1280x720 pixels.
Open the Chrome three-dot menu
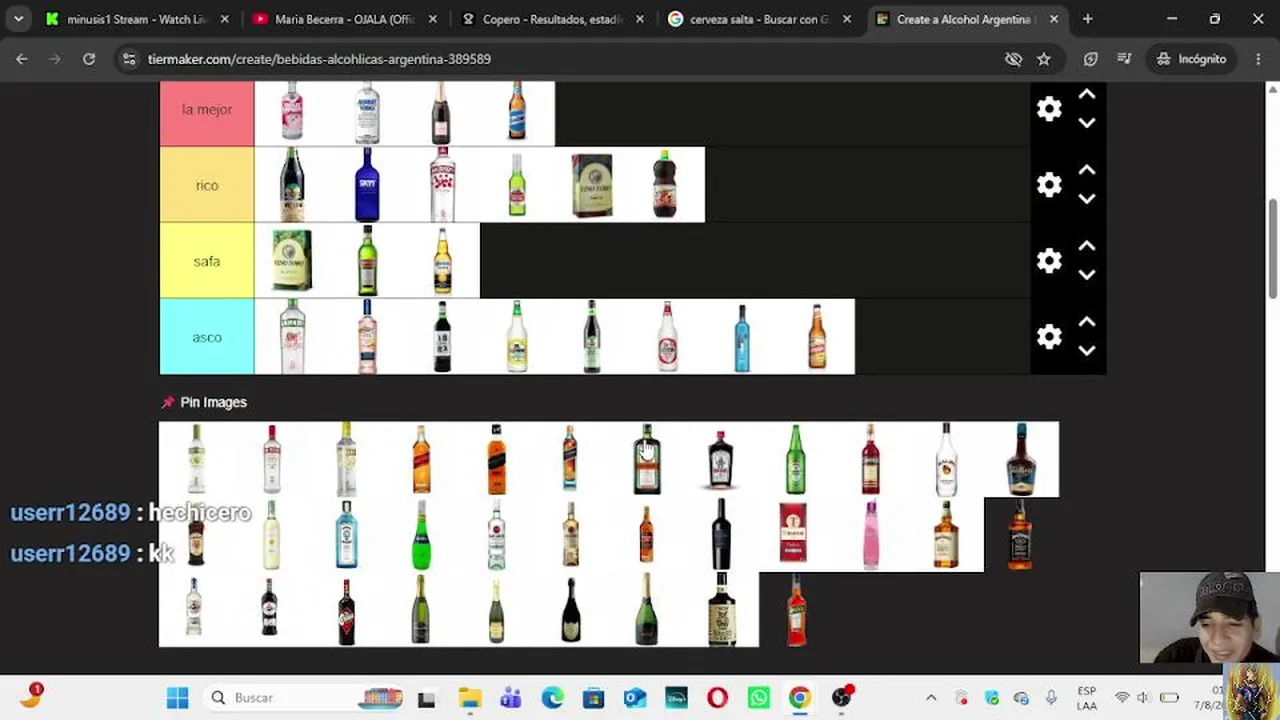click(x=1258, y=59)
